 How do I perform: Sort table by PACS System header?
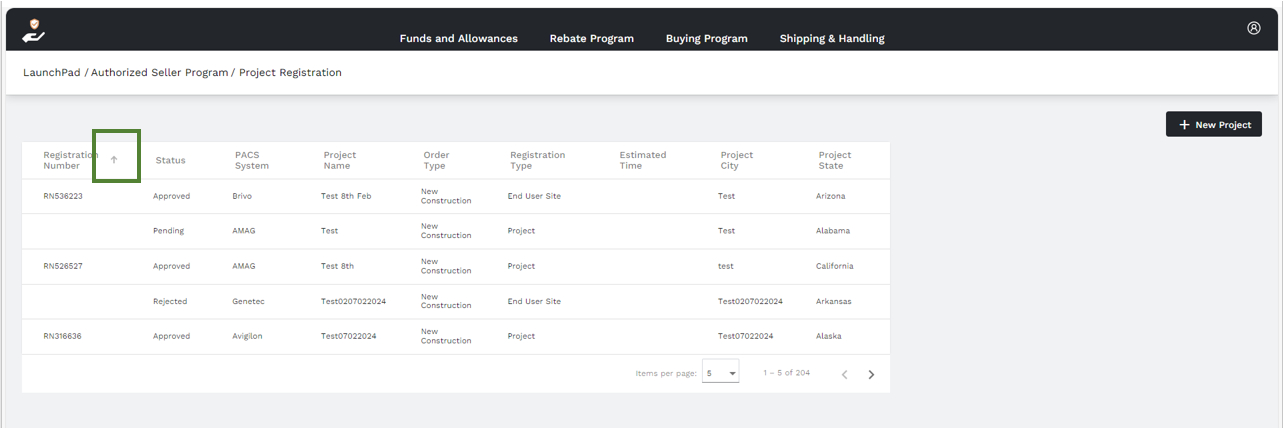tap(252, 160)
